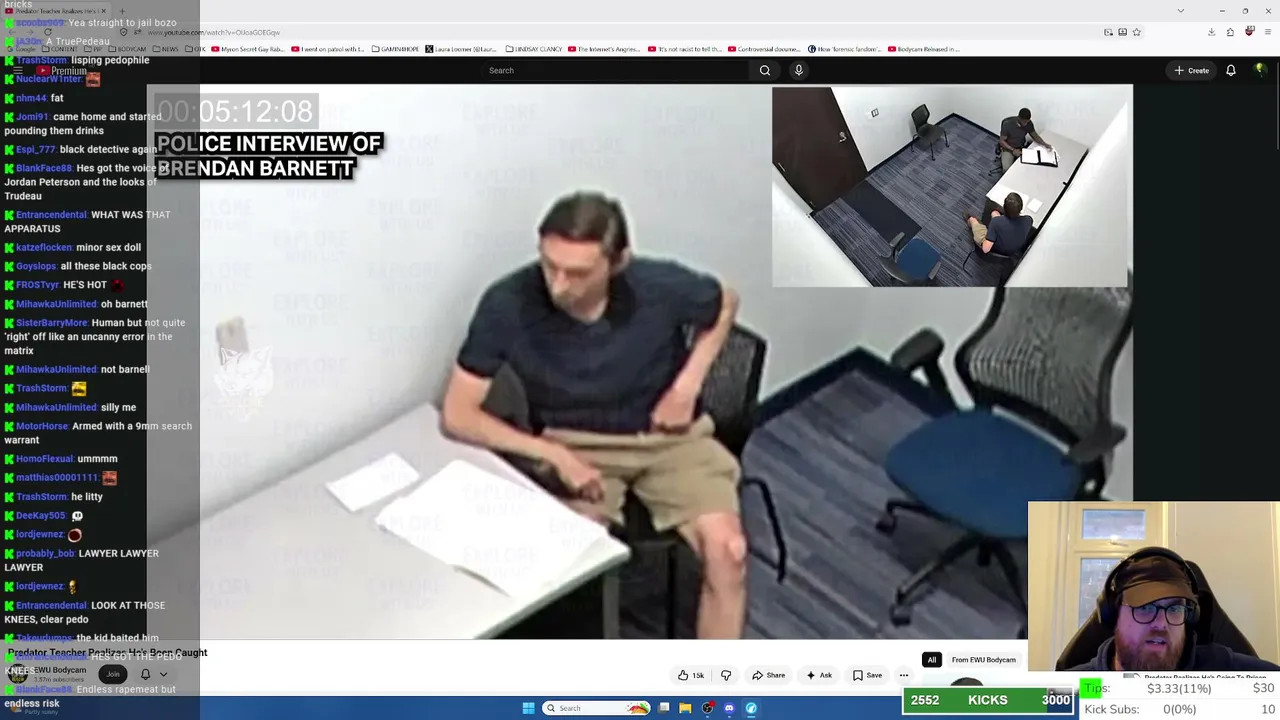Click chat username HomoFlexual
This screenshot has height=720, width=1280.
[x=44, y=459]
